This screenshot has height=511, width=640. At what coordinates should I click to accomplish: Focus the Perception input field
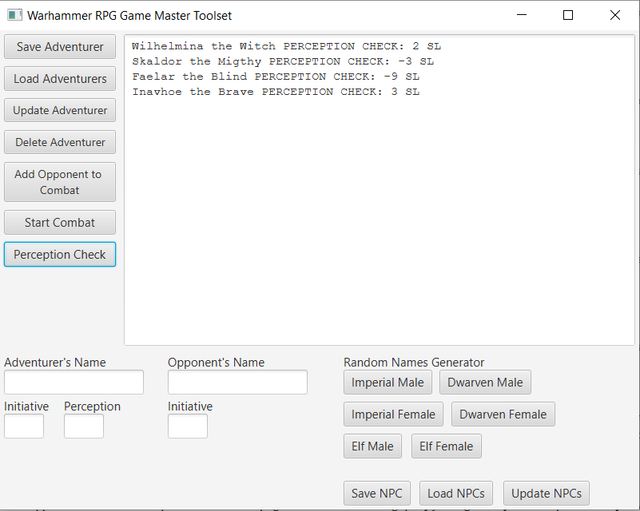coord(84,427)
